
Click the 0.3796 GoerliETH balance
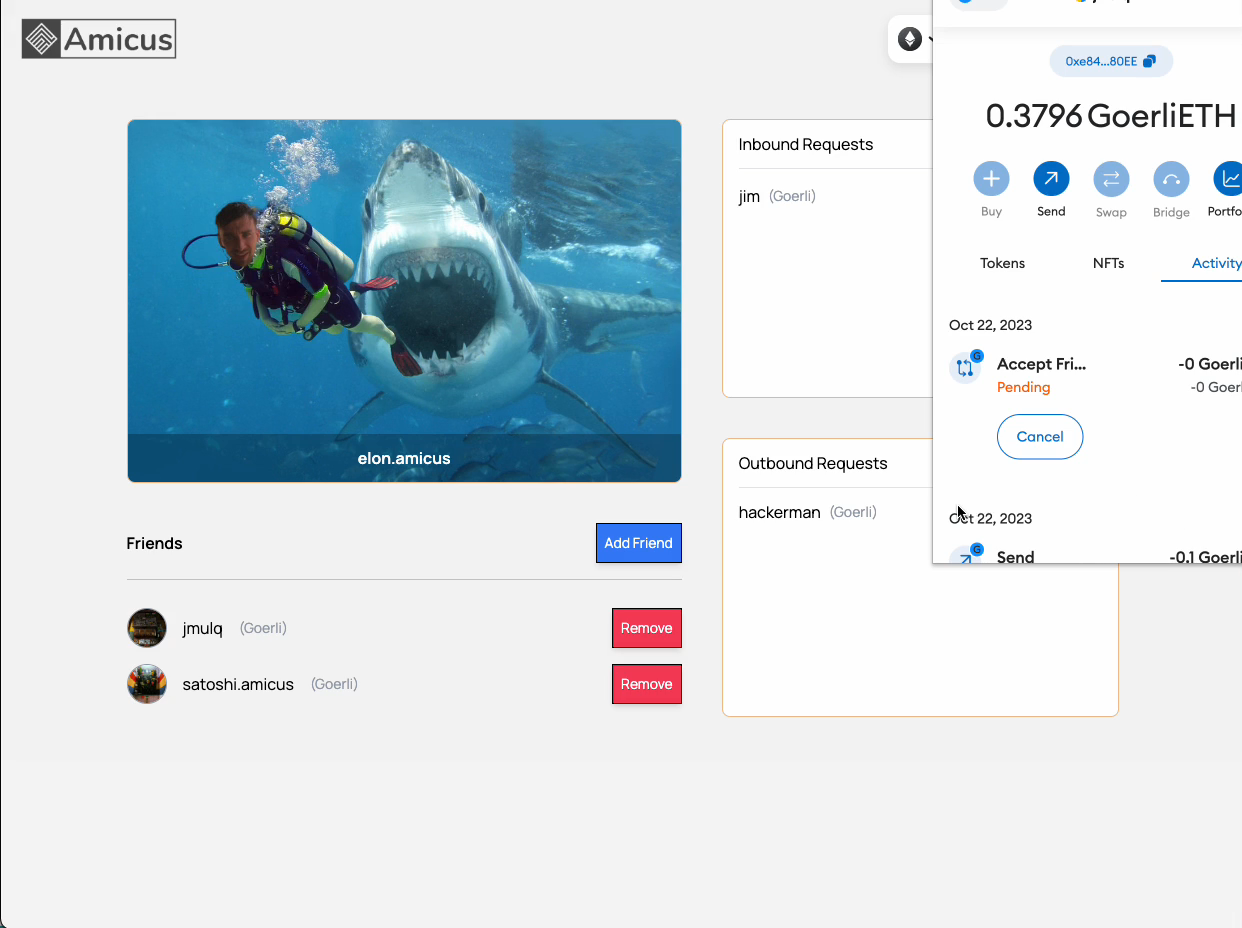[1111, 116]
